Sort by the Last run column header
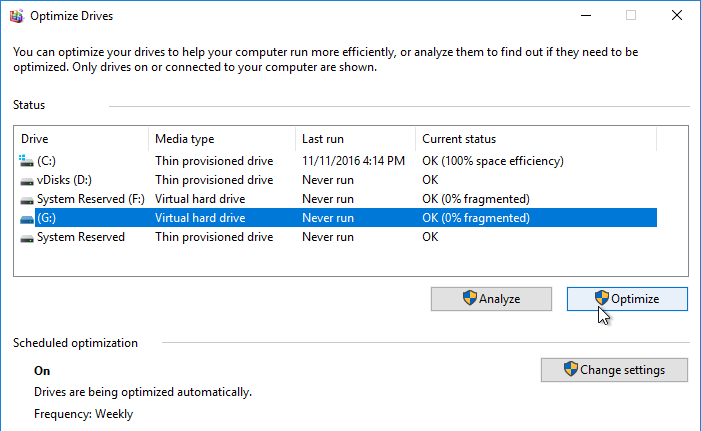Image resolution: width=701 pixels, height=431 pixels. [355, 139]
